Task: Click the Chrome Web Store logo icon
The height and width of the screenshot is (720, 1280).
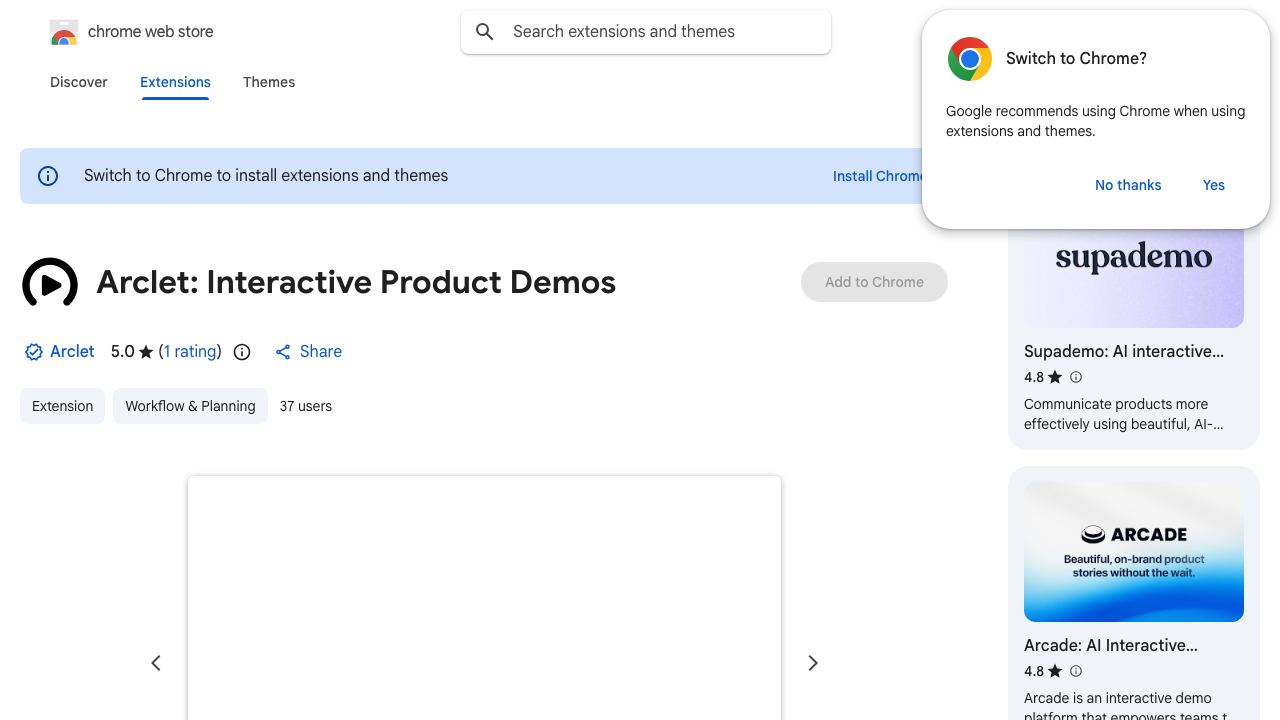Action: coord(63,32)
